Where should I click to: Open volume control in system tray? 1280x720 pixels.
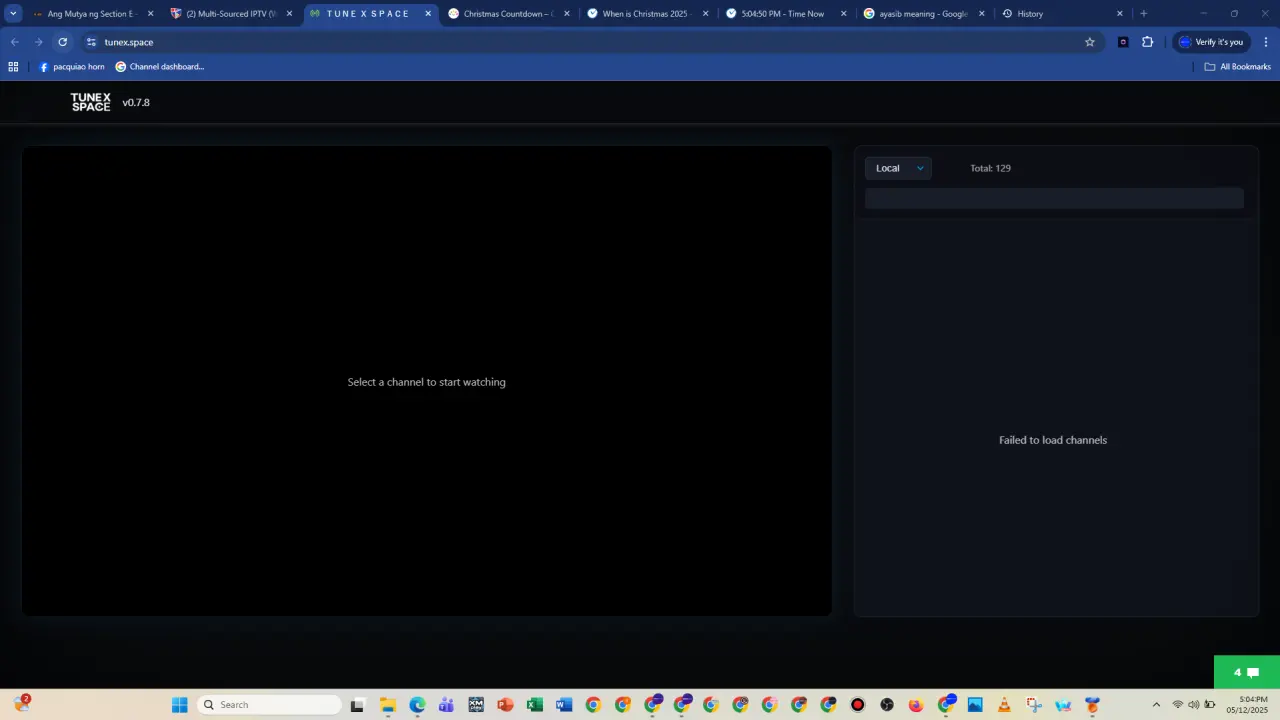click(x=1193, y=705)
